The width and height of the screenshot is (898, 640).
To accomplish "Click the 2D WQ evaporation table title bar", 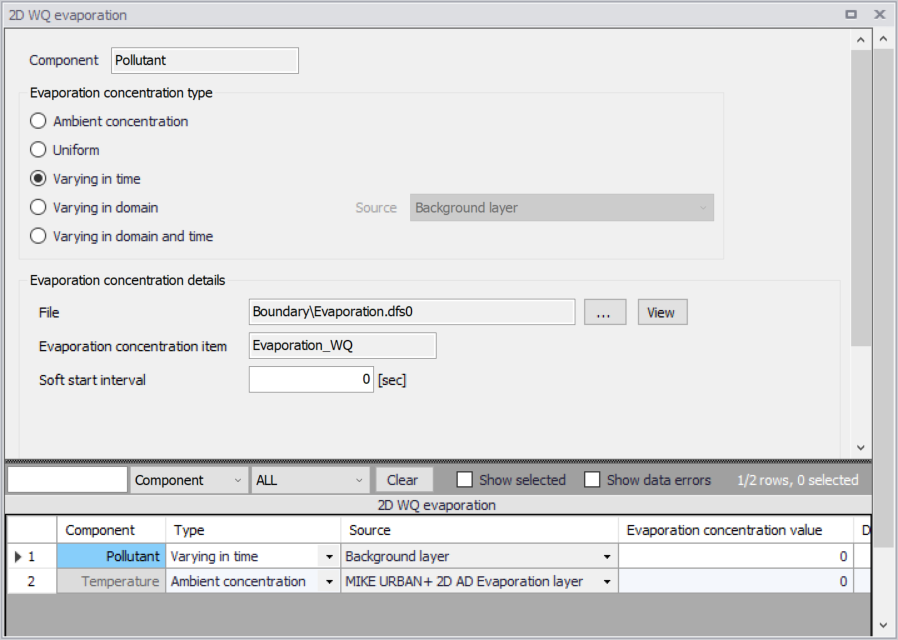I will coord(438,505).
